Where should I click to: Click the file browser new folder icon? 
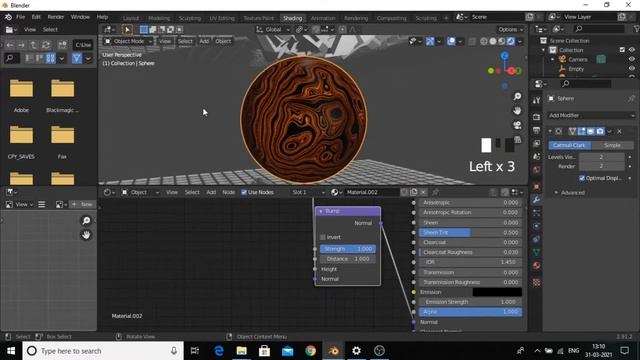pos(62,45)
